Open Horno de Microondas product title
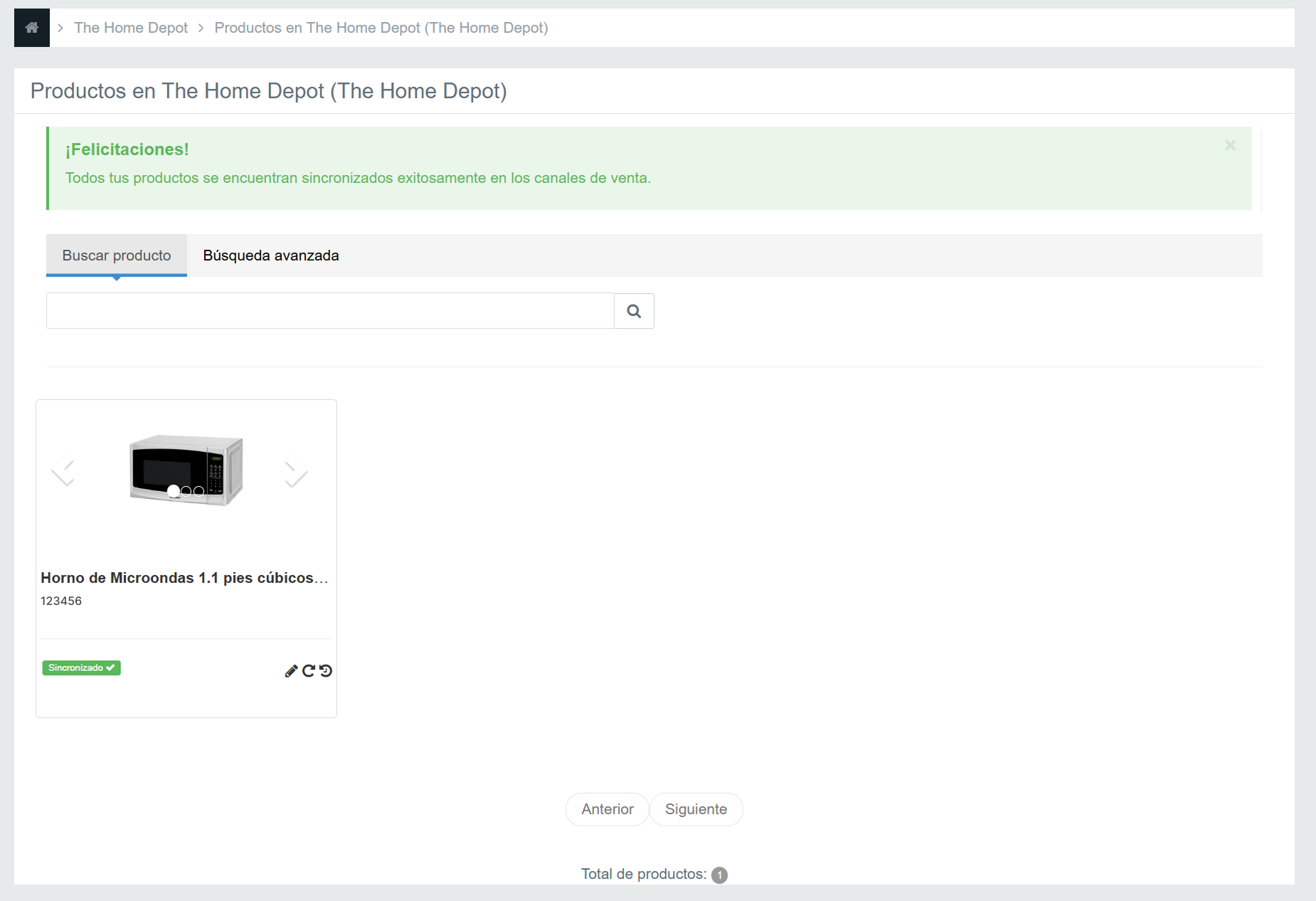This screenshot has width=1316, height=901. [184, 578]
